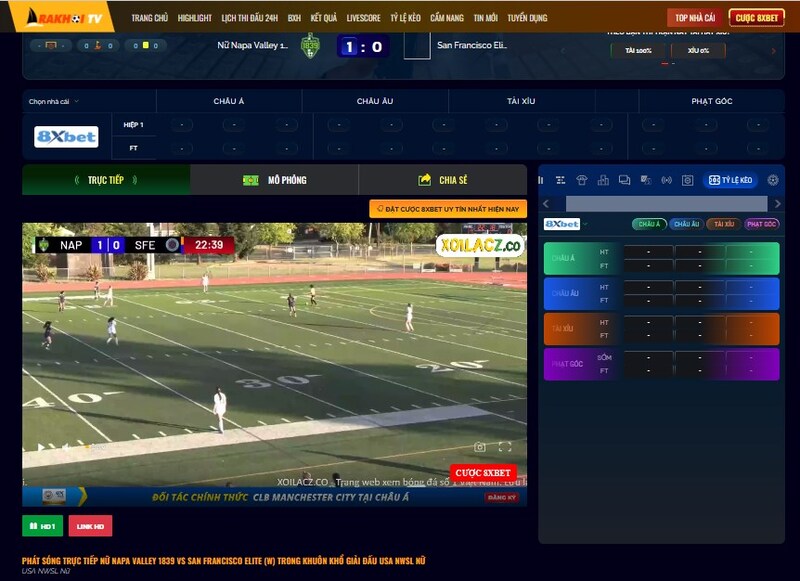Click the goal icon stat chip
This screenshot has height=581, width=800.
(51, 46)
